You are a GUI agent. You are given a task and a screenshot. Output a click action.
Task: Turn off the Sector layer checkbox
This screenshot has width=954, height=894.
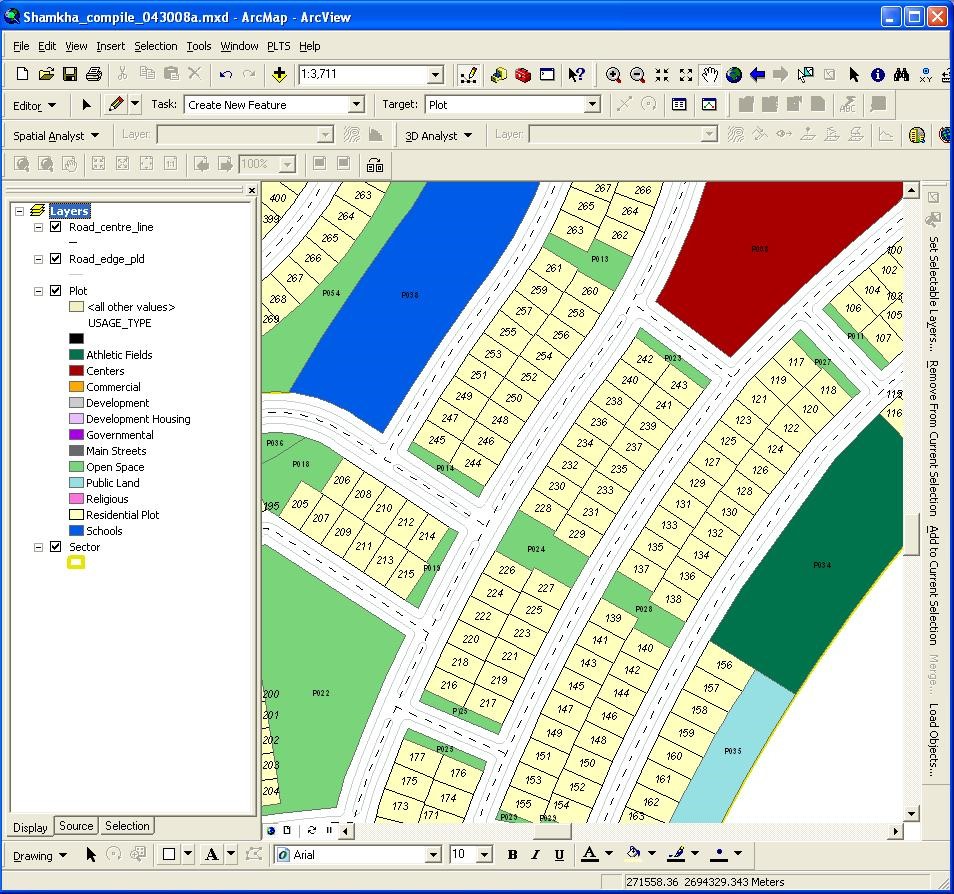pyautogui.click(x=55, y=547)
